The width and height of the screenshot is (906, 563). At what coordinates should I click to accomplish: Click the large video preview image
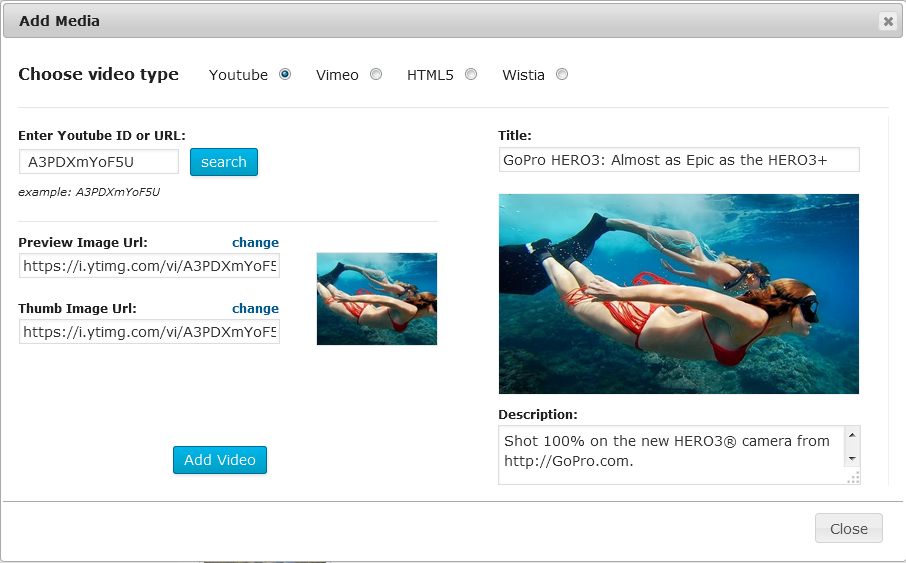679,294
